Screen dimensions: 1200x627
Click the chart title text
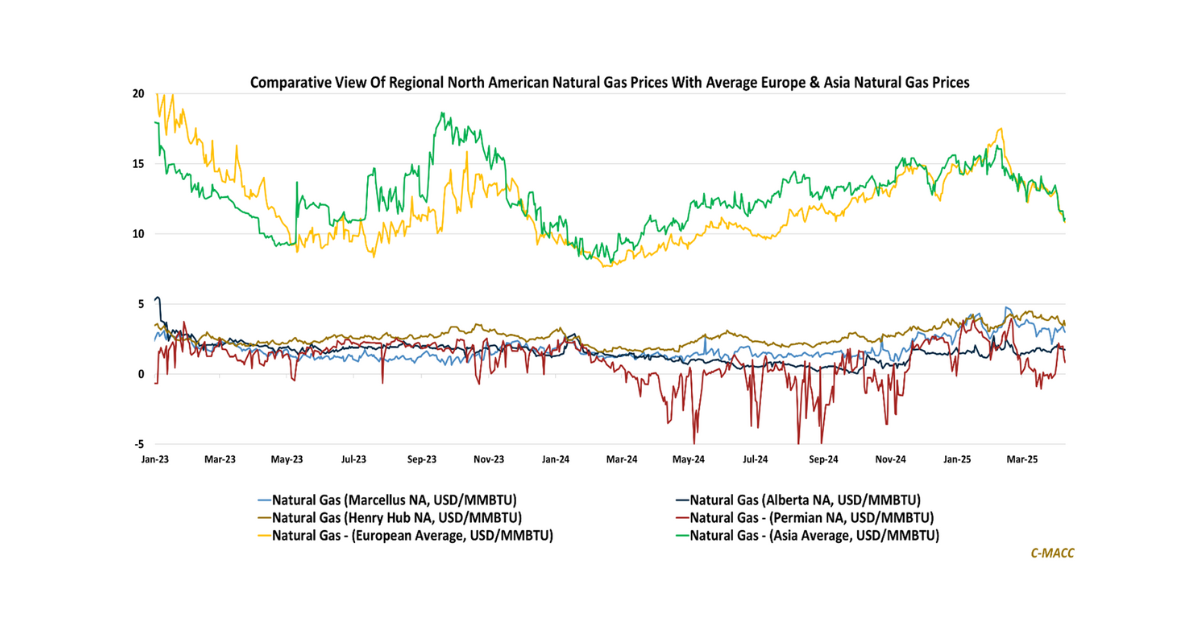coord(609,83)
